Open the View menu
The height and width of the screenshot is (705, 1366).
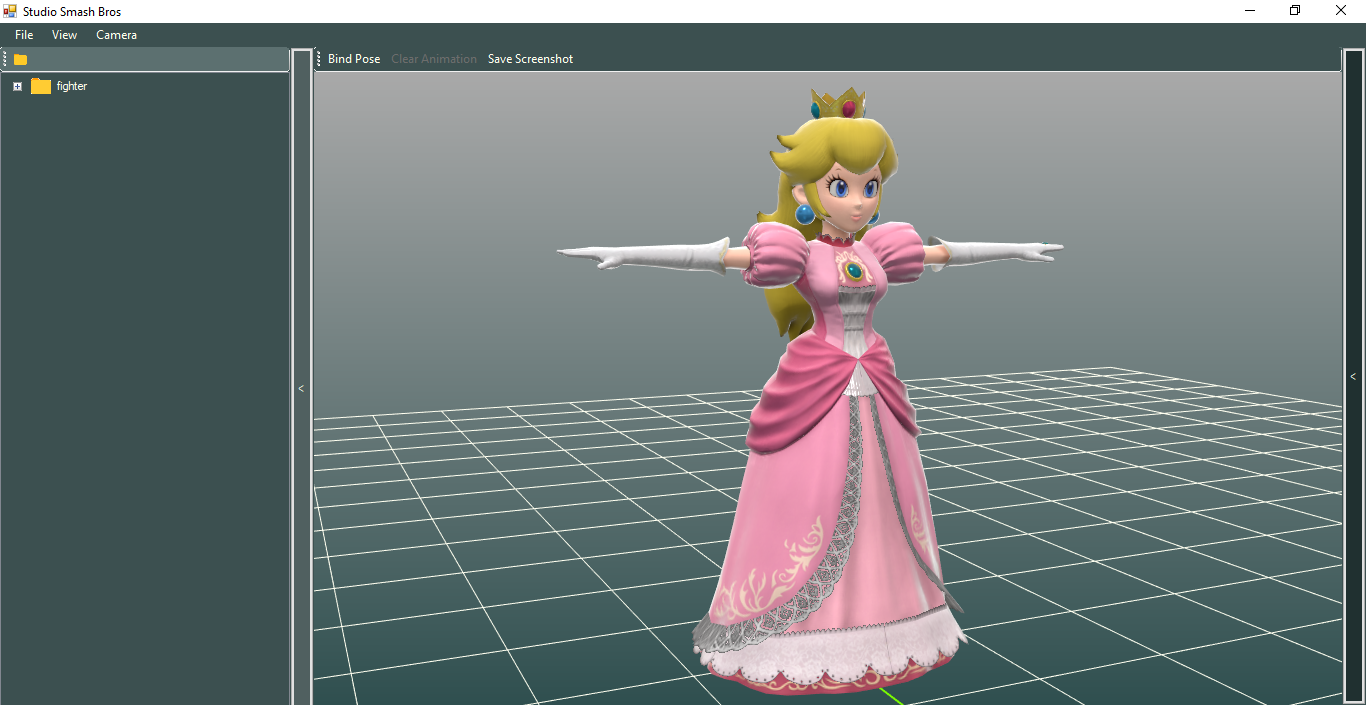tap(64, 35)
